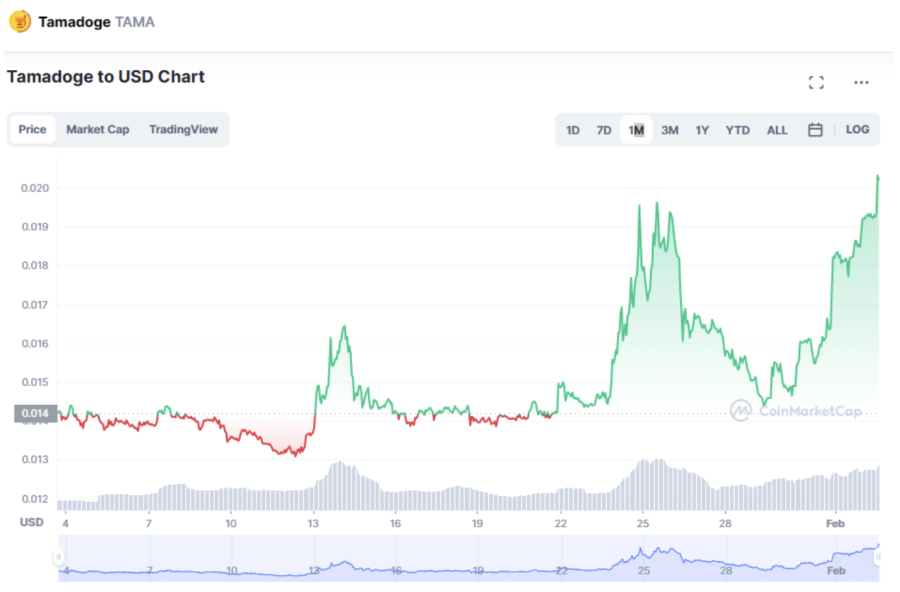Select the 1Y time range
Image resolution: width=900 pixels, height=592 pixels.
point(702,130)
